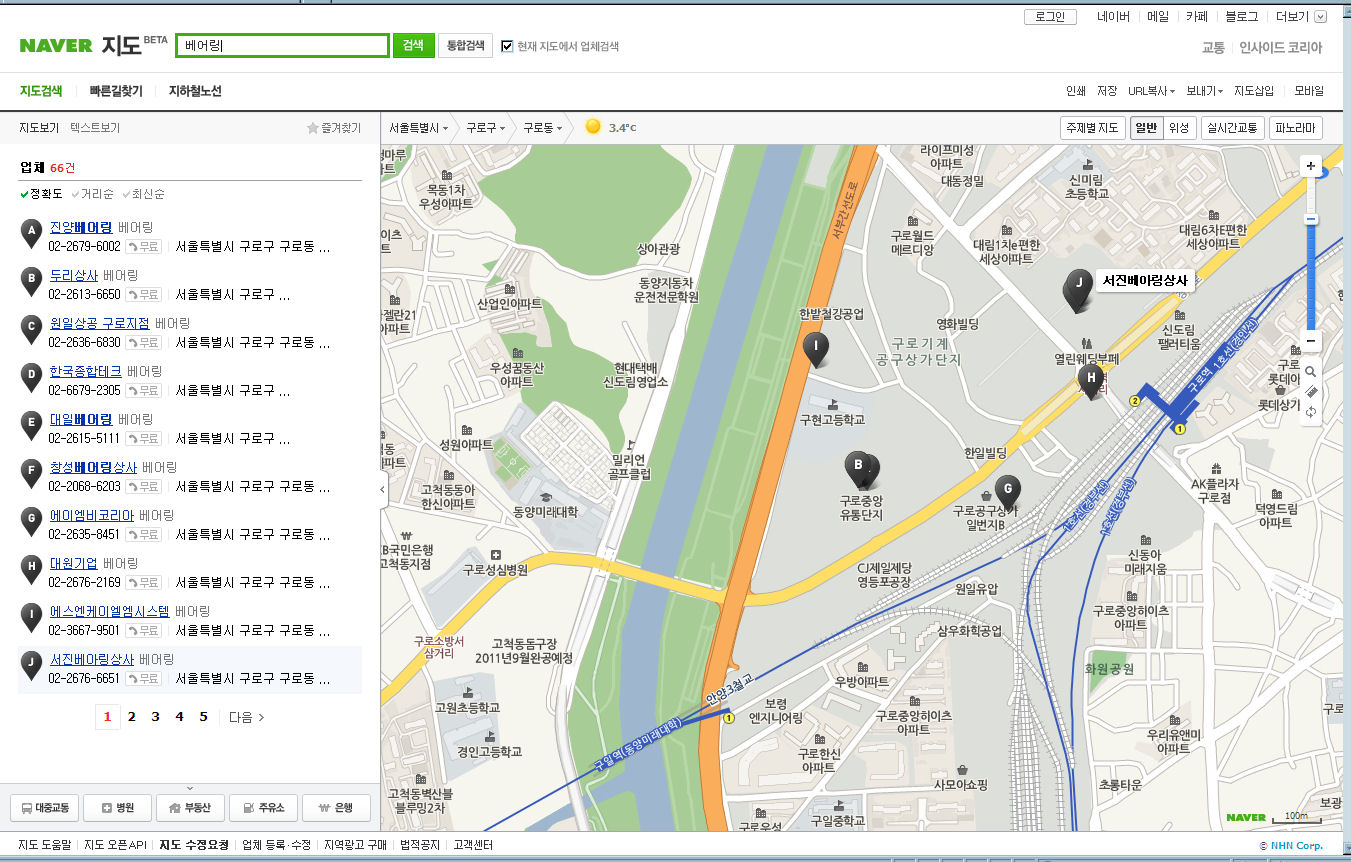Click the 무료 call button for 02-2679-6002
The width and height of the screenshot is (1351, 862).
point(143,246)
